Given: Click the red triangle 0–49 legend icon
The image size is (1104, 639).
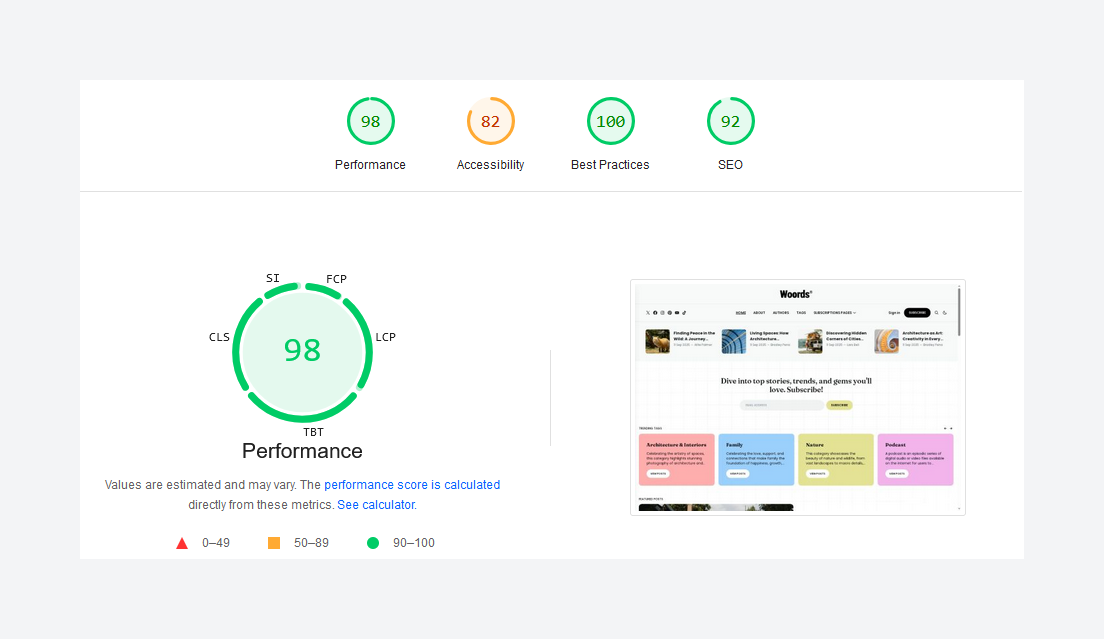Looking at the screenshot, I should (182, 543).
